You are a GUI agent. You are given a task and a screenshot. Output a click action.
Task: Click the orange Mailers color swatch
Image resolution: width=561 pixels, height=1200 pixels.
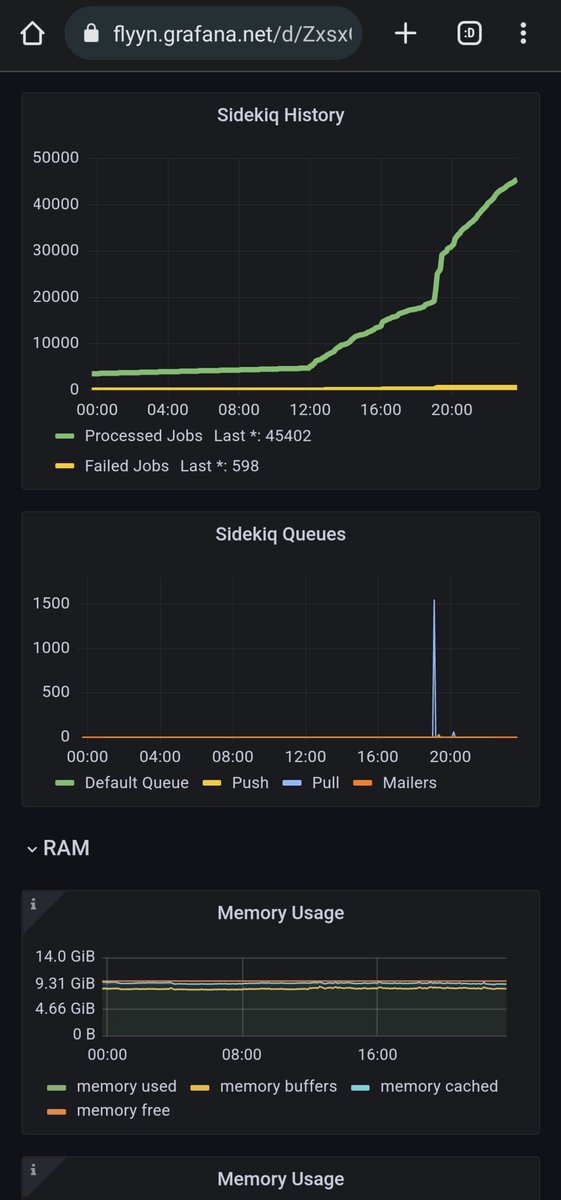point(363,783)
